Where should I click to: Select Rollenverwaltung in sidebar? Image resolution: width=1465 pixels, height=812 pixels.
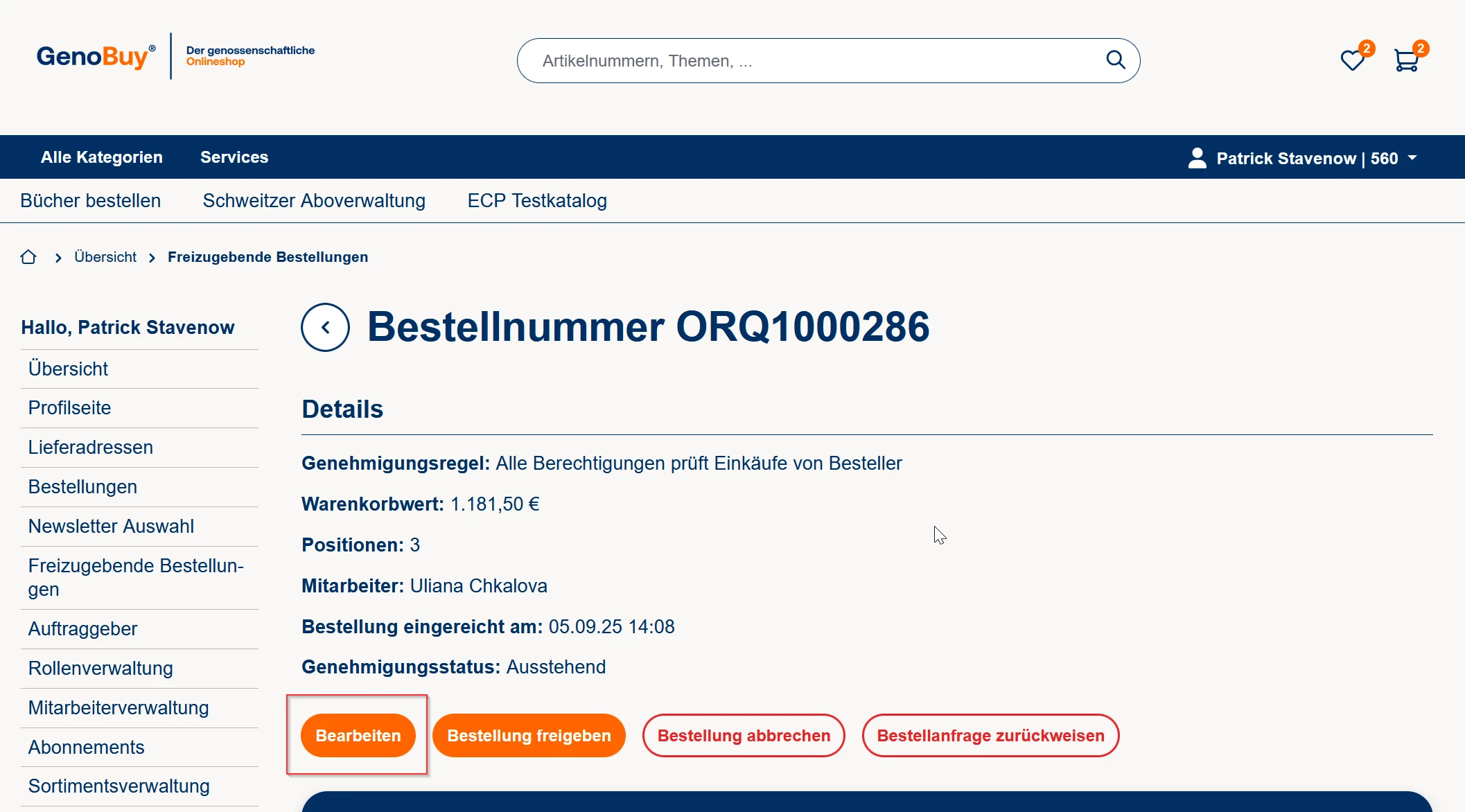100,669
